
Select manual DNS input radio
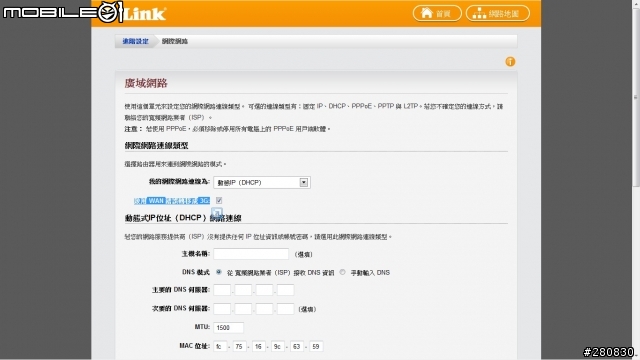click(342, 272)
